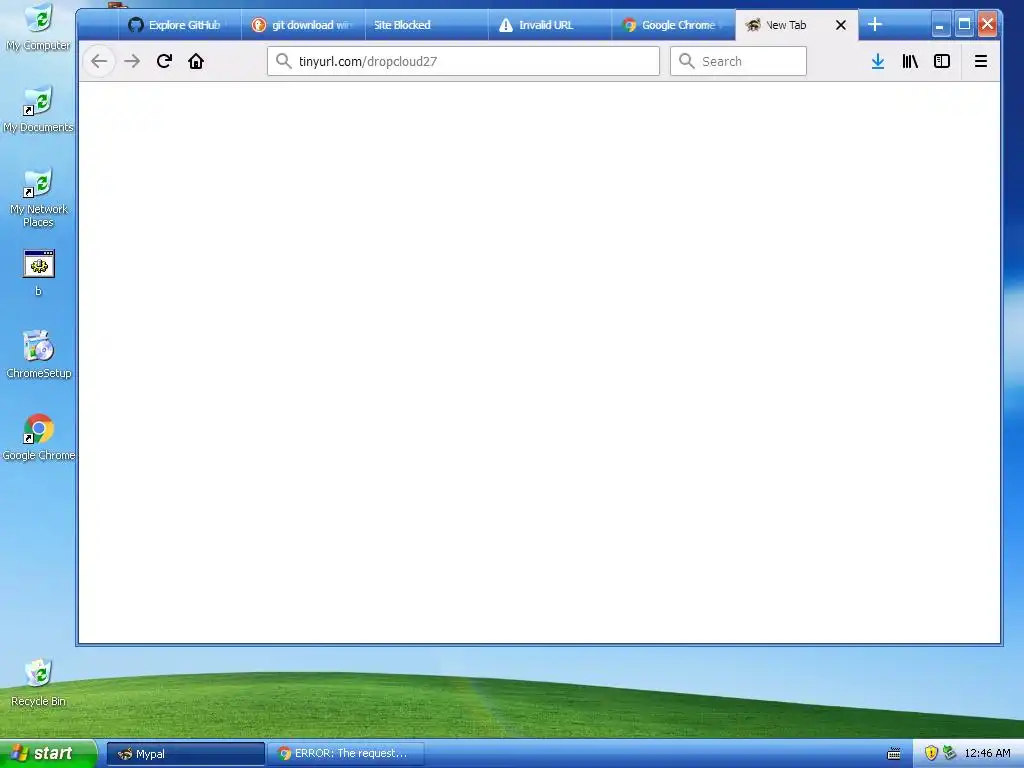The height and width of the screenshot is (768, 1024).
Task: Go forward using the forward arrow
Action: (132, 61)
